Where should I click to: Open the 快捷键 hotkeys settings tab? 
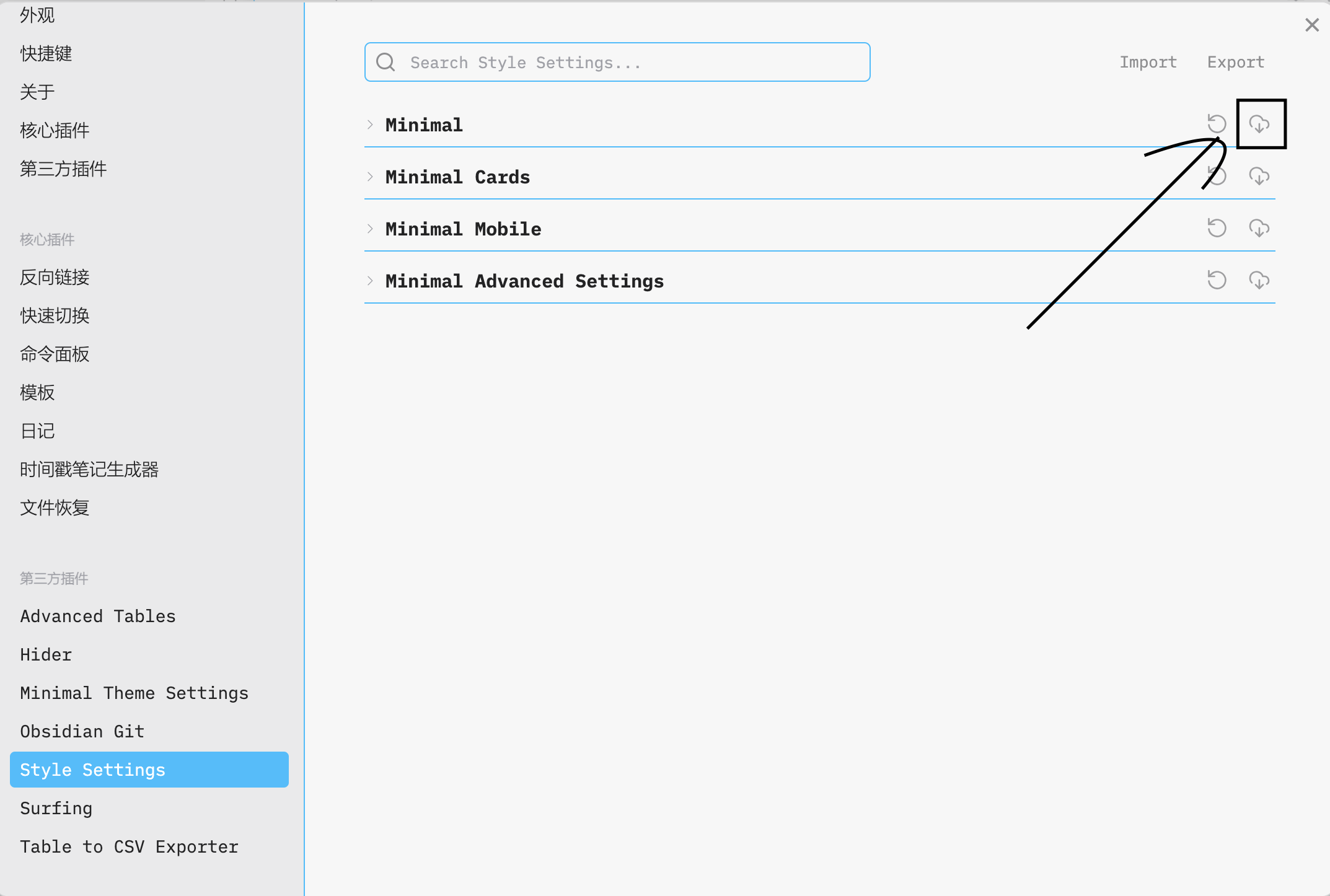coord(46,53)
